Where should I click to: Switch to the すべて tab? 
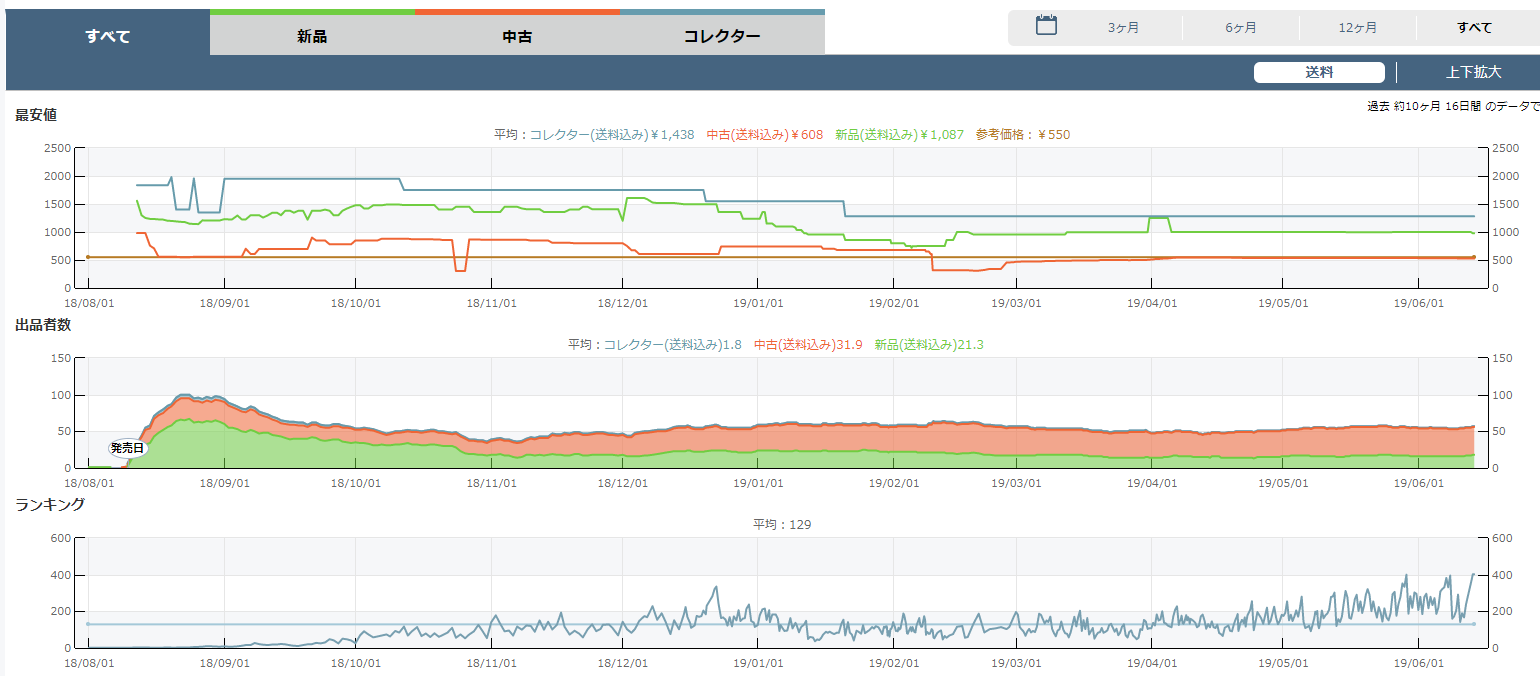point(108,37)
